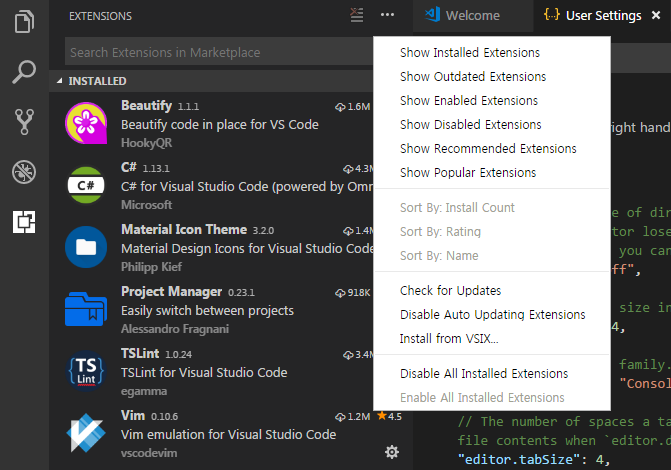Screen dimensions: 671x470
Task: Click Disable Auto Updating Extensions
Action: click(492, 315)
